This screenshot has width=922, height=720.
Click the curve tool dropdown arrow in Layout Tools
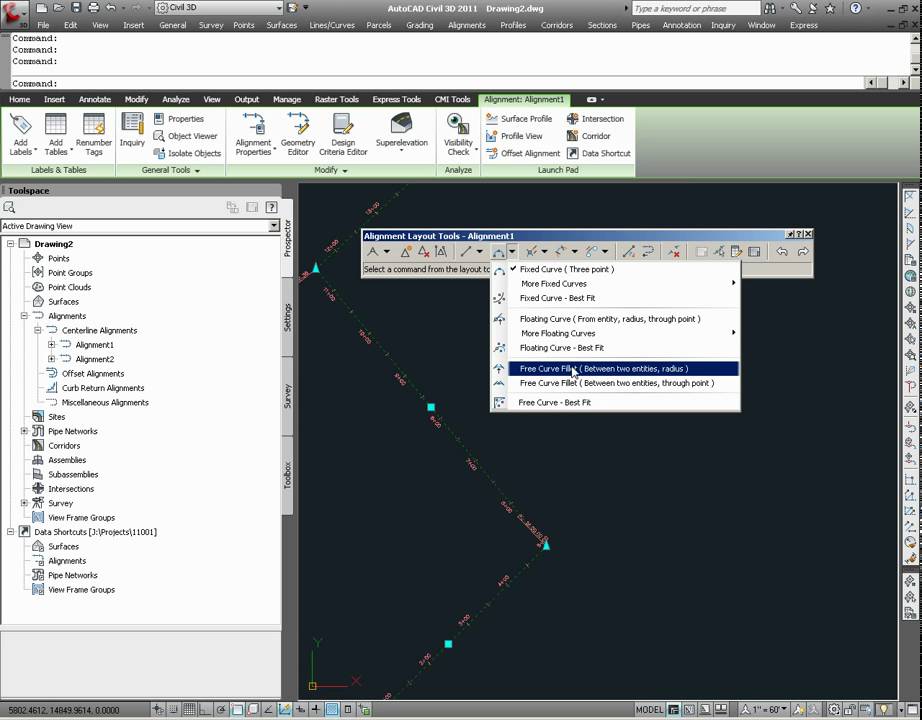pyautogui.click(x=513, y=252)
